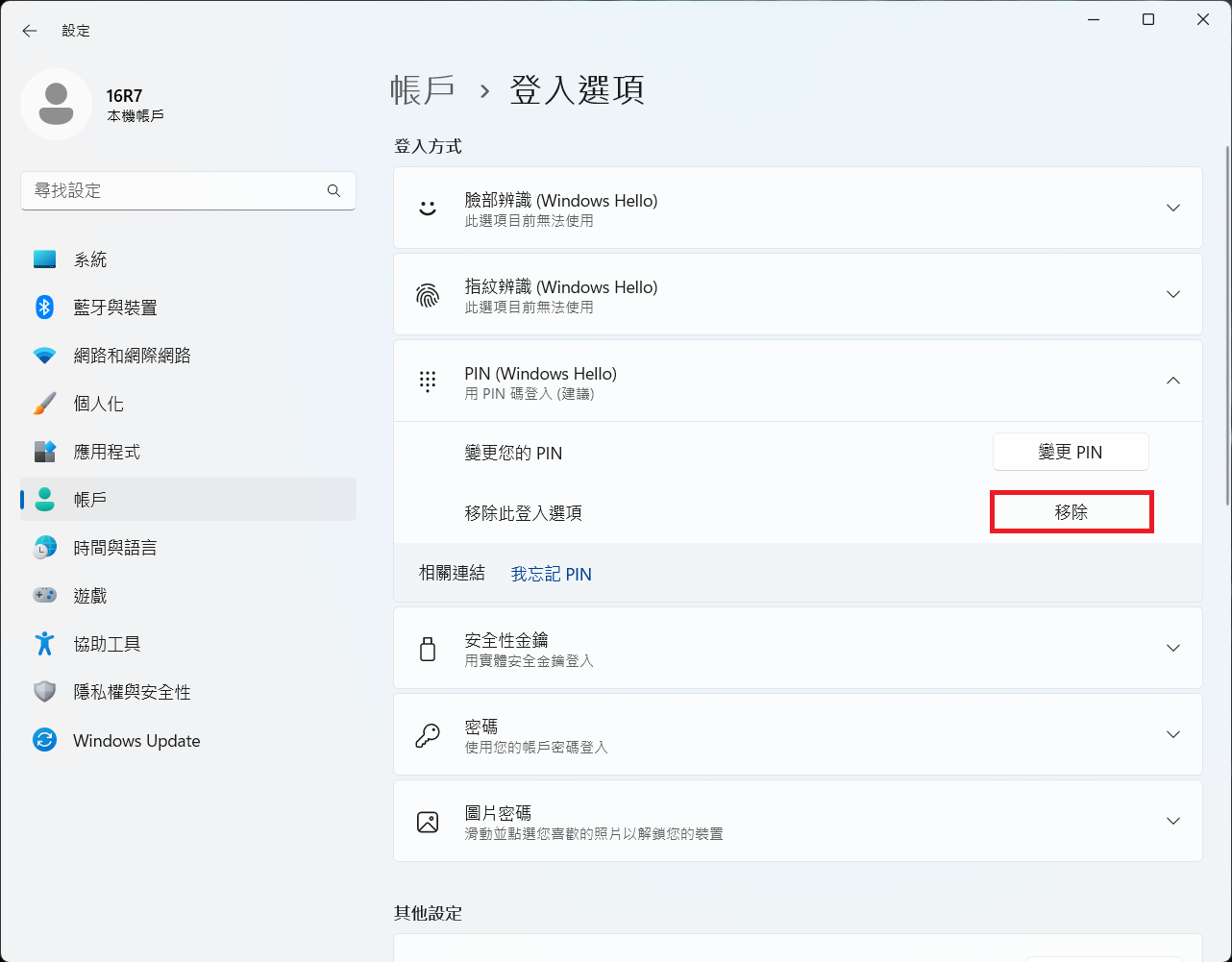Viewport: 1232px width, 962px height.
Task: Click the Windows Update sync icon
Action: [44, 740]
